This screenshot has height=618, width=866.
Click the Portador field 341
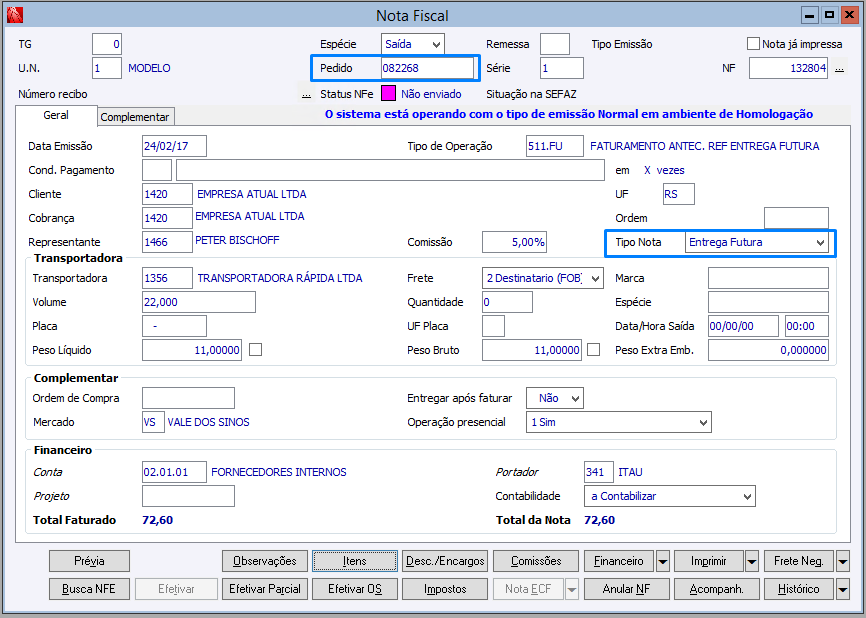point(599,472)
